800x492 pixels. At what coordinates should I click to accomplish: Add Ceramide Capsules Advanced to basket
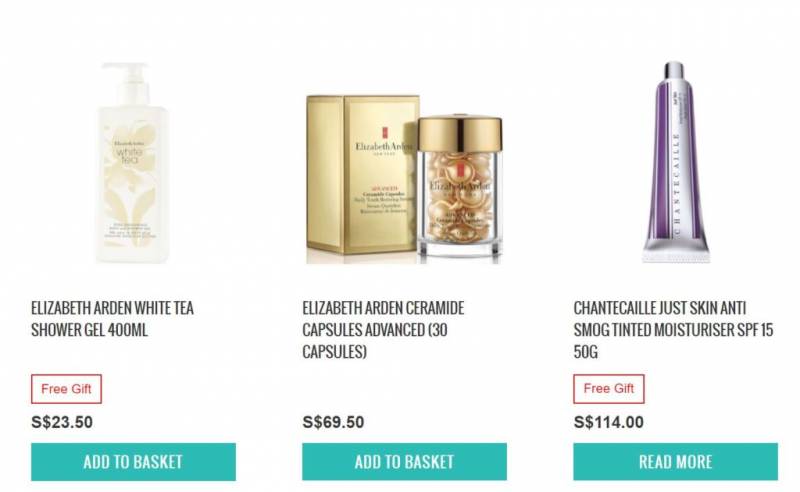pyautogui.click(x=404, y=461)
